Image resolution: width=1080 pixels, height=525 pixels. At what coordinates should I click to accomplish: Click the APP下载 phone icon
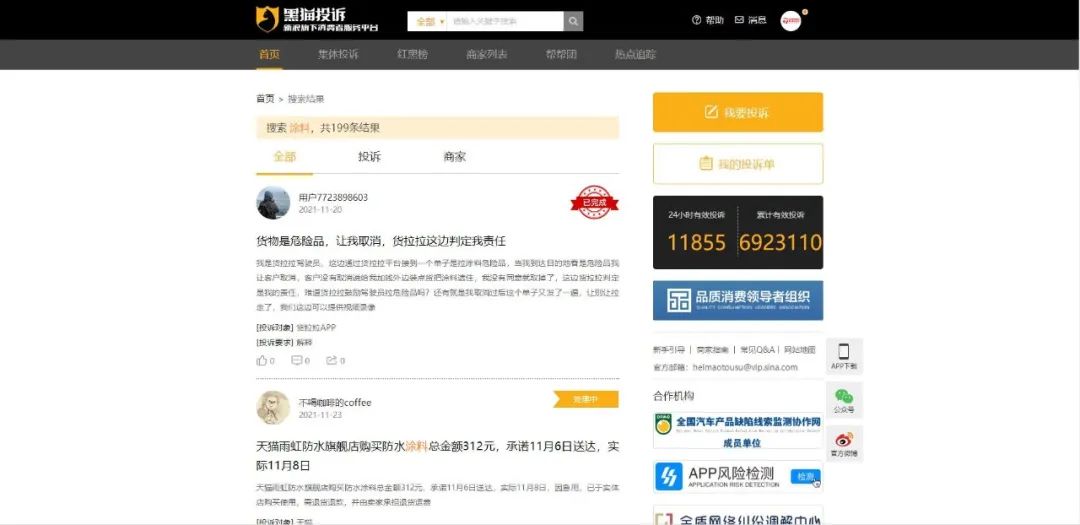coord(844,356)
